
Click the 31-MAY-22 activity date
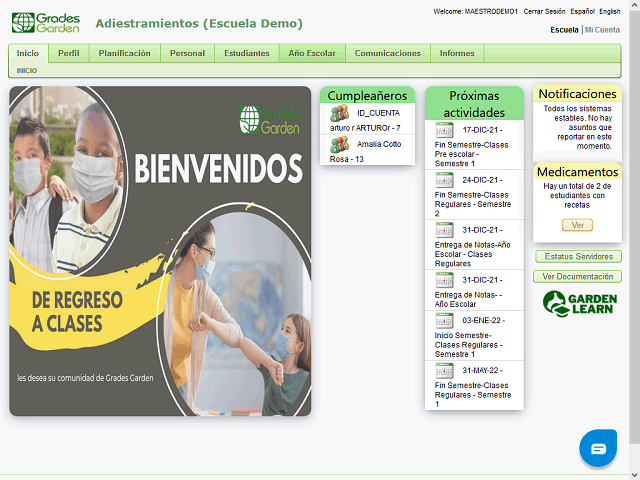(482, 371)
